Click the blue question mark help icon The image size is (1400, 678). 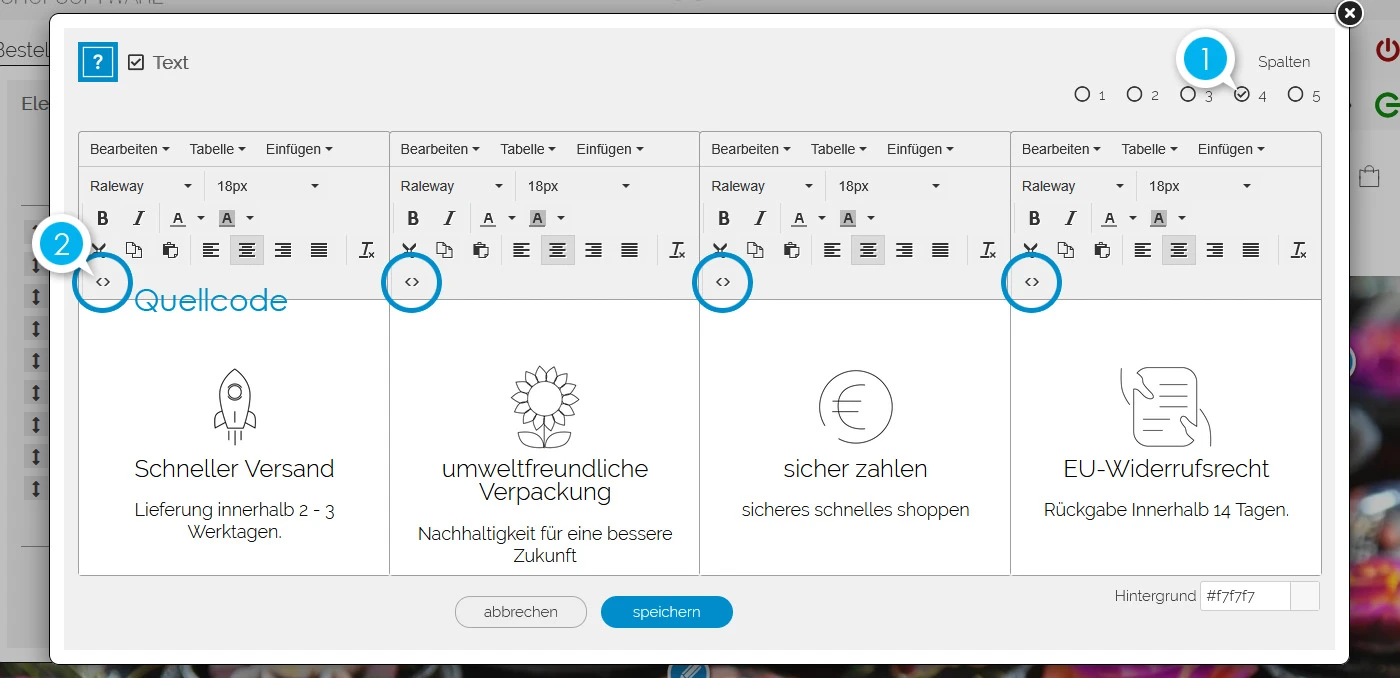(98, 62)
